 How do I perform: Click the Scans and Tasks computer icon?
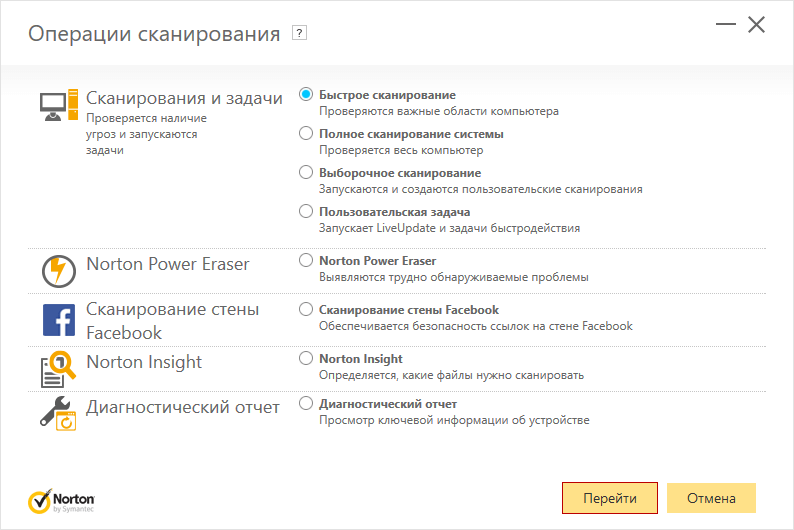pos(59,105)
